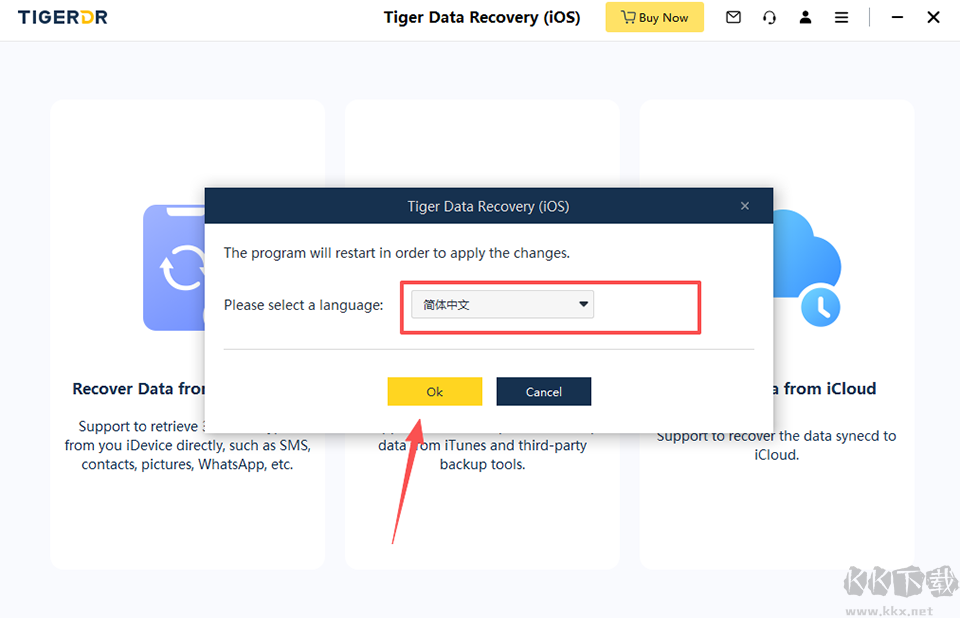Screen dimensions: 960x618
Task: Open the user account icon
Action: click(805, 18)
